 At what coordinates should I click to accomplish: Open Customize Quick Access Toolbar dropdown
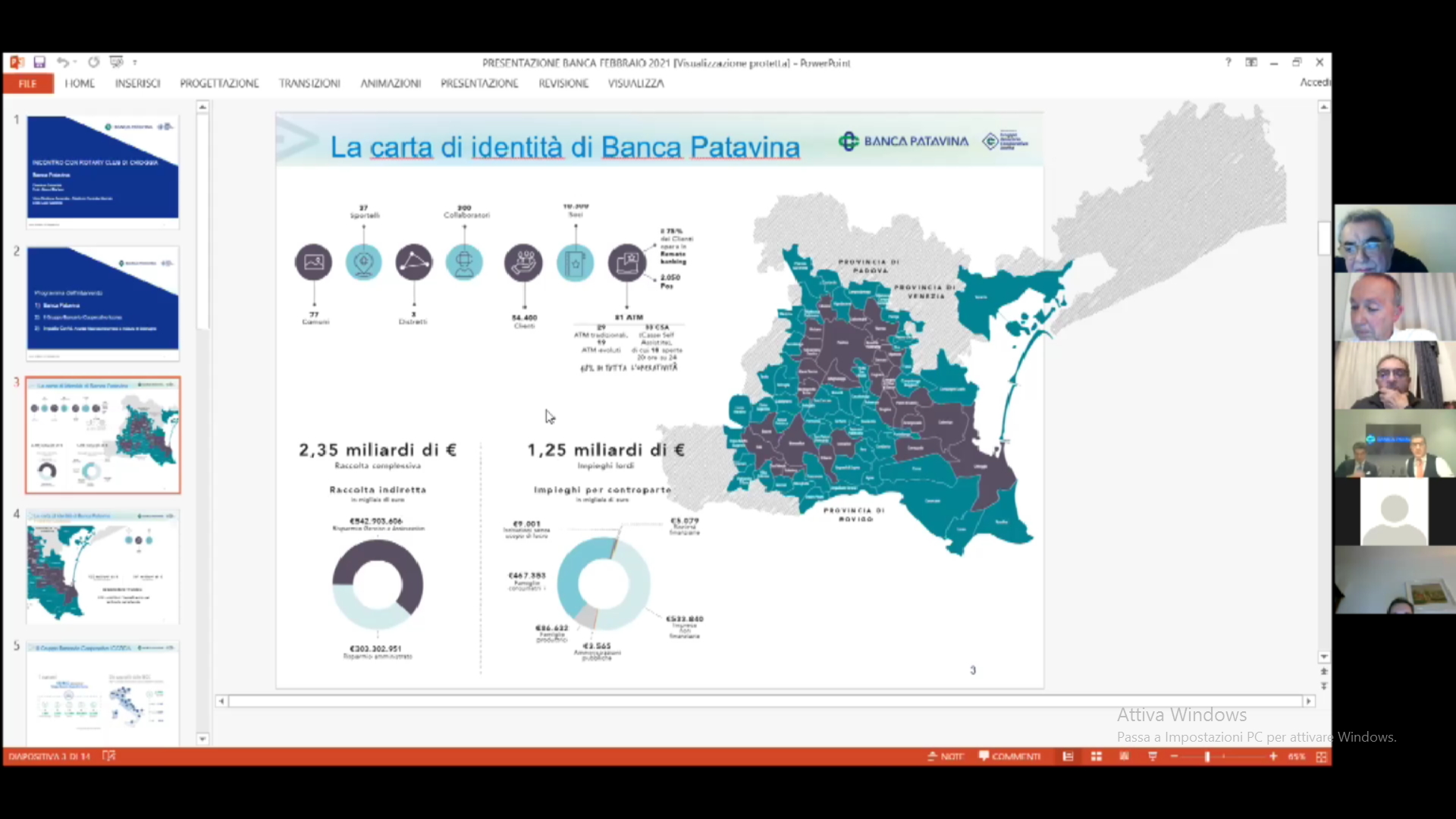pos(135,63)
